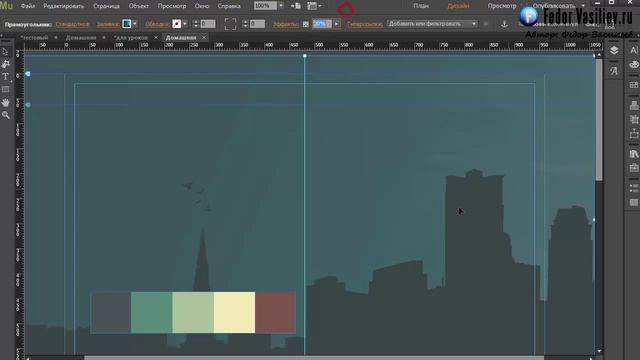Open the Text panel icon

pyautogui.click(x=633, y=50)
